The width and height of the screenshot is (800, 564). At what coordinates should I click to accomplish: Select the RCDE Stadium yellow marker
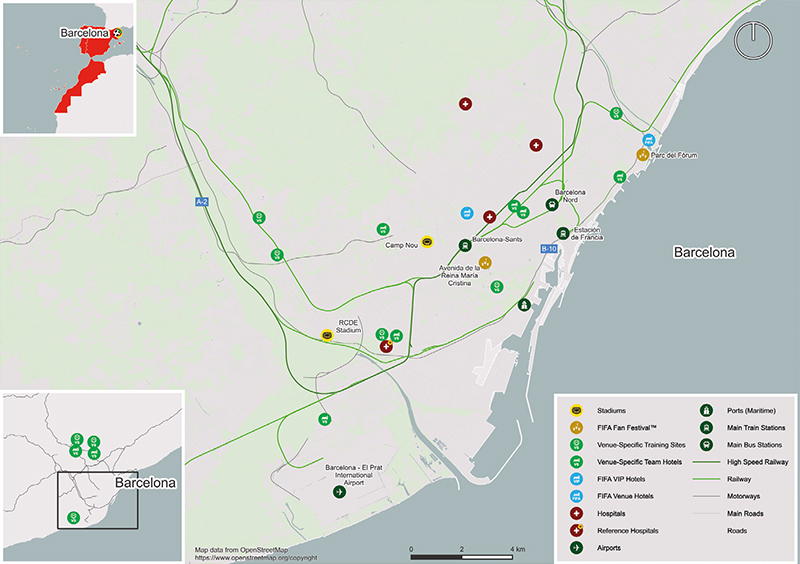[327, 335]
